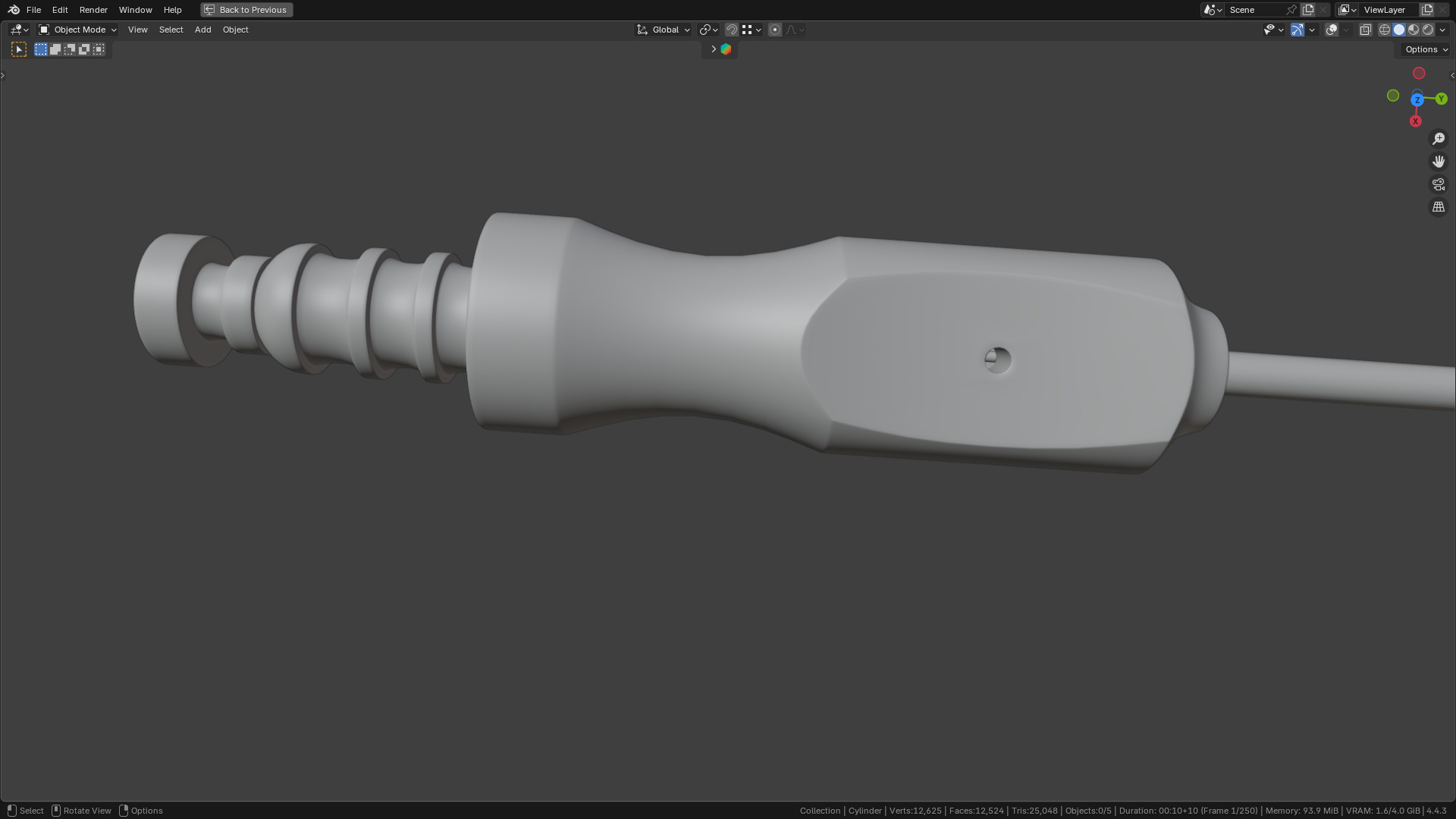Screen dimensions: 1456x819
Task: Toggle the pin scene icon
Action: pyautogui.click(x=1291, y=10)
